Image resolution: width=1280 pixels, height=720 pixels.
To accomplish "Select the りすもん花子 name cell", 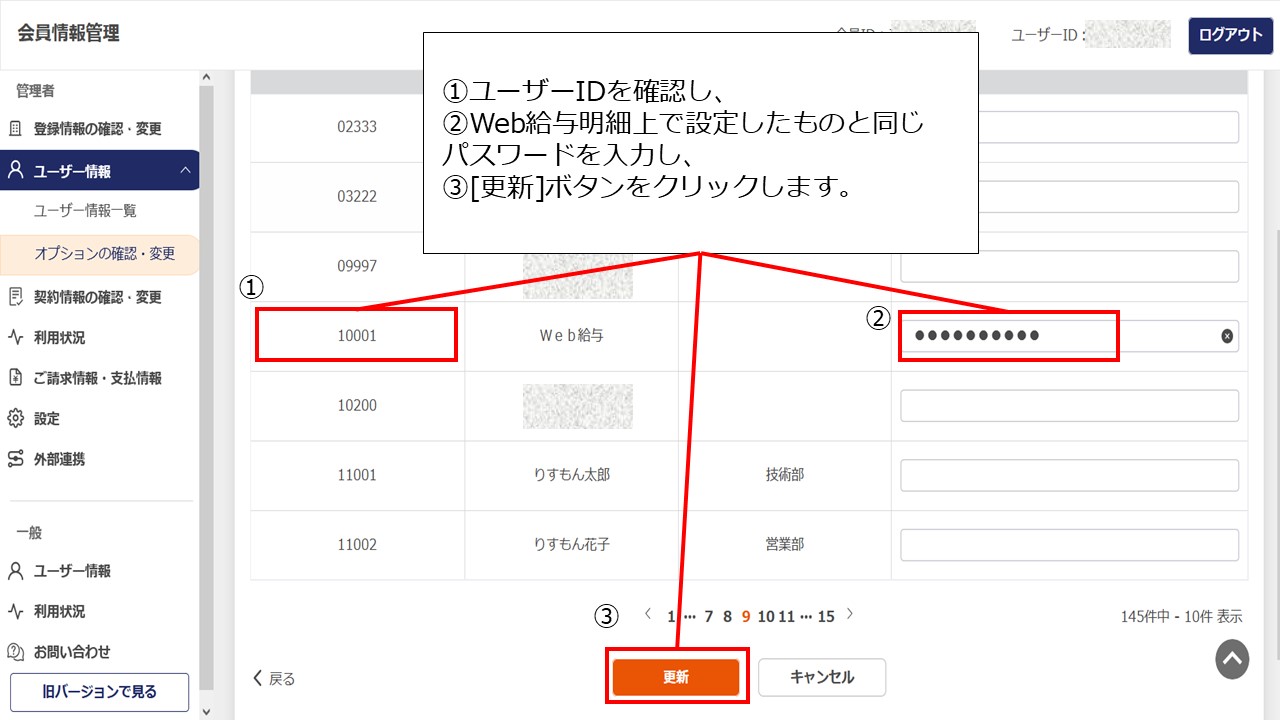I will (x=571, y=545).
